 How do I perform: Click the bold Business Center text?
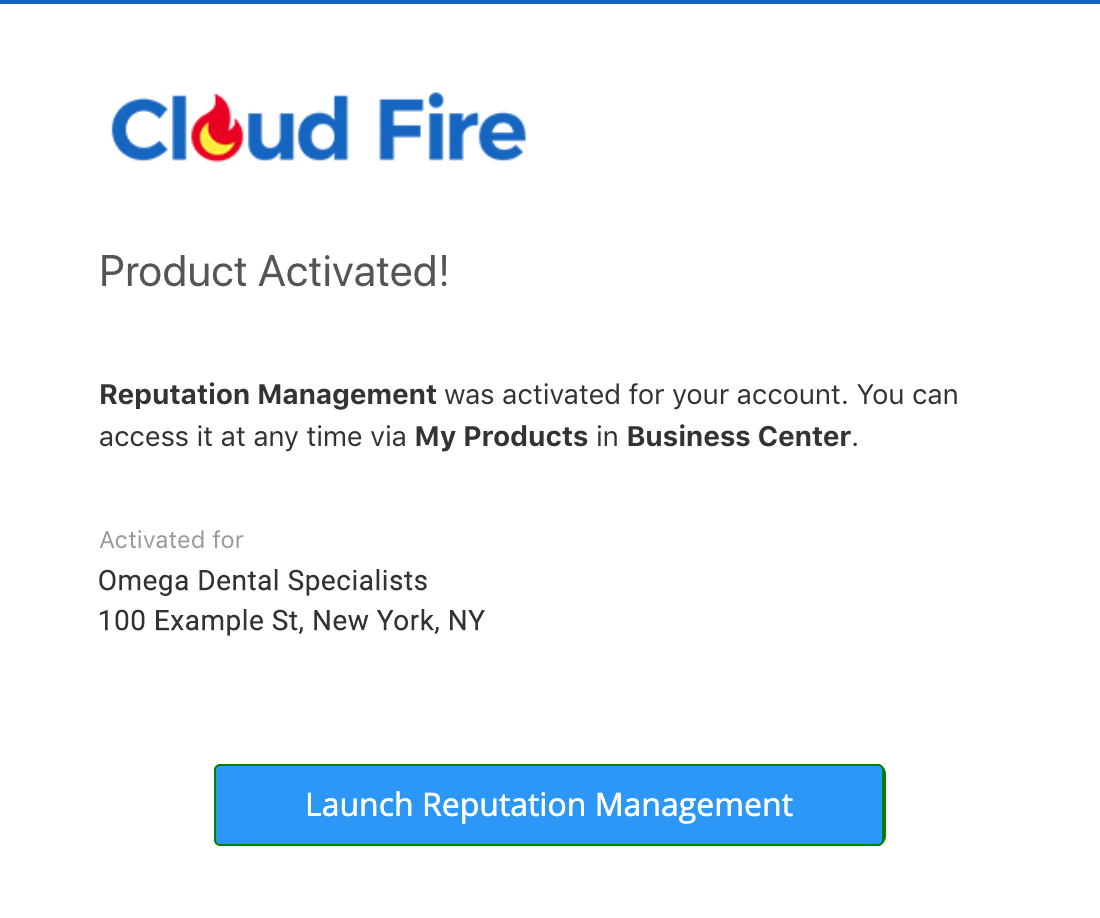[739, 436]
